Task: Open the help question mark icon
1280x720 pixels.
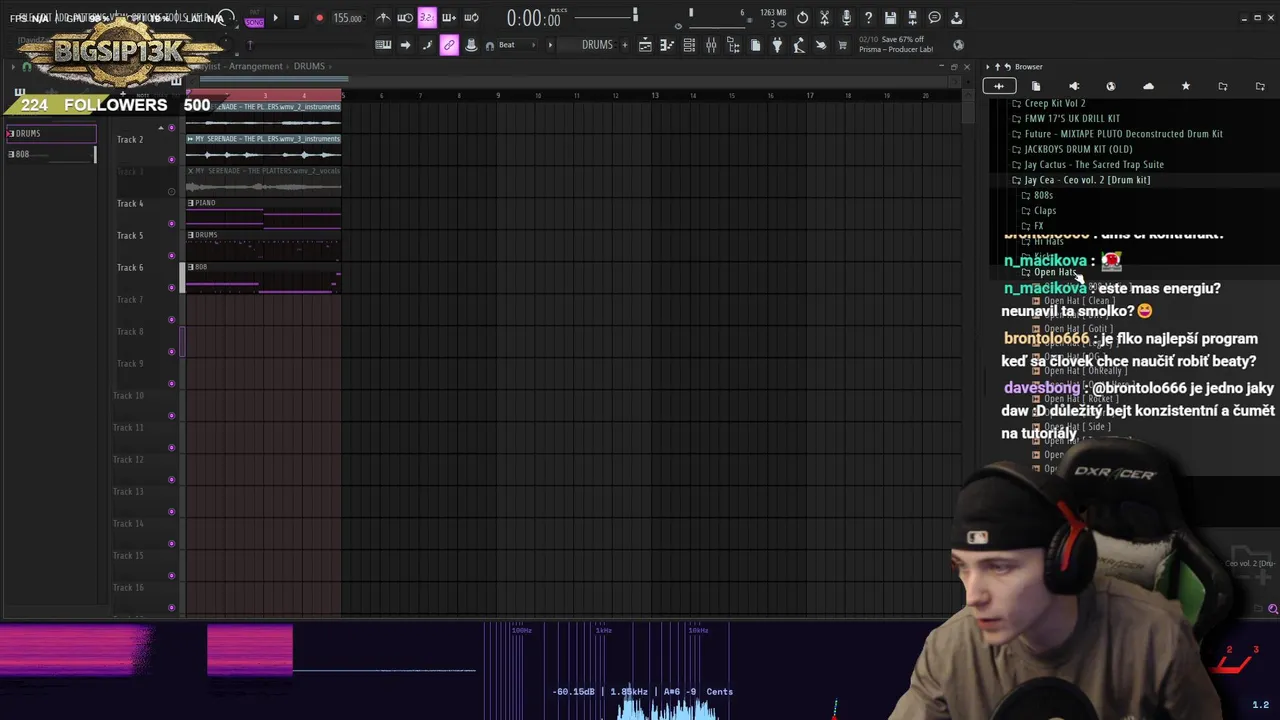Action: point(868,18)
